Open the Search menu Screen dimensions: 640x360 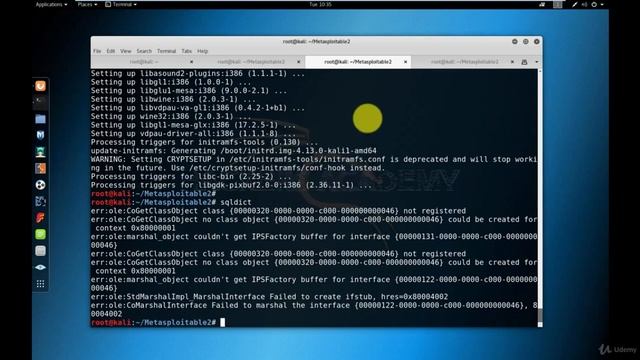click(x=144, y=51)
